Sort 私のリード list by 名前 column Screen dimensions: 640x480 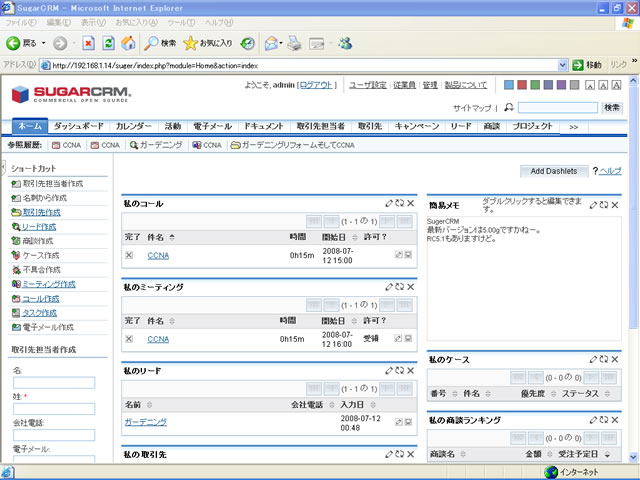pos(133,405)
